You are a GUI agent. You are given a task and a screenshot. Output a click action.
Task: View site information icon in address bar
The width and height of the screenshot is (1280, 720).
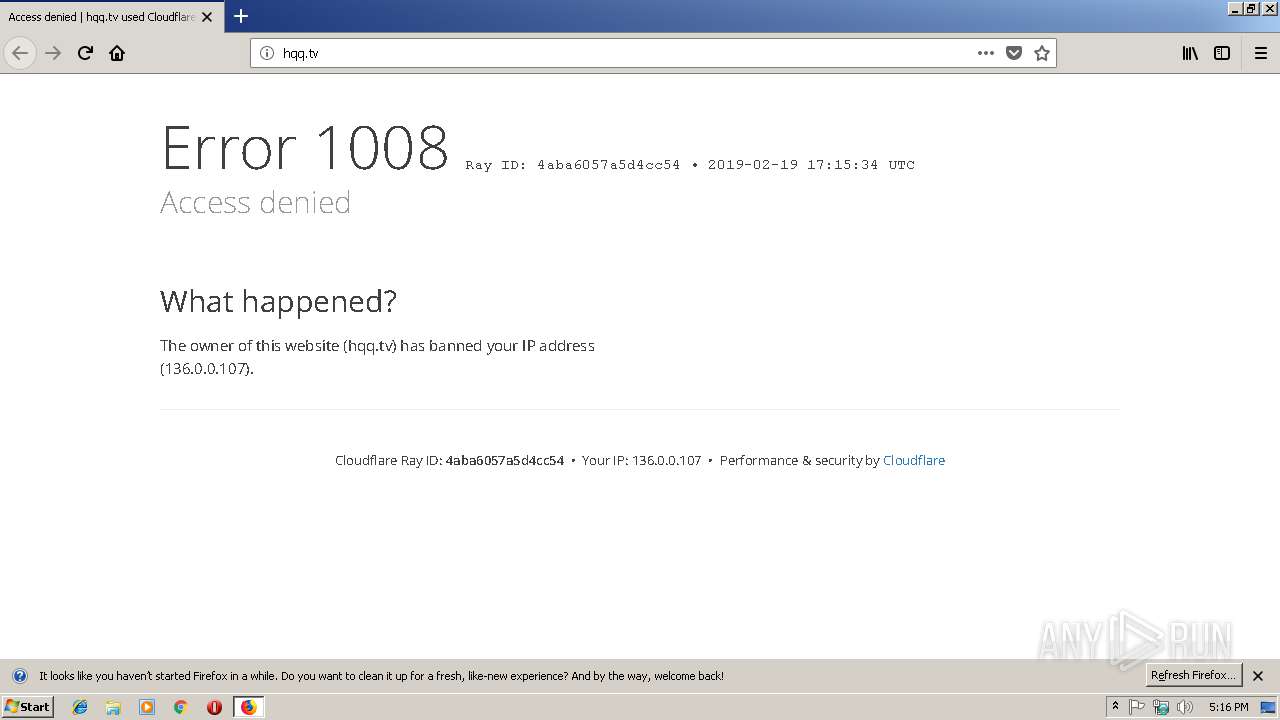click(267, 53)
